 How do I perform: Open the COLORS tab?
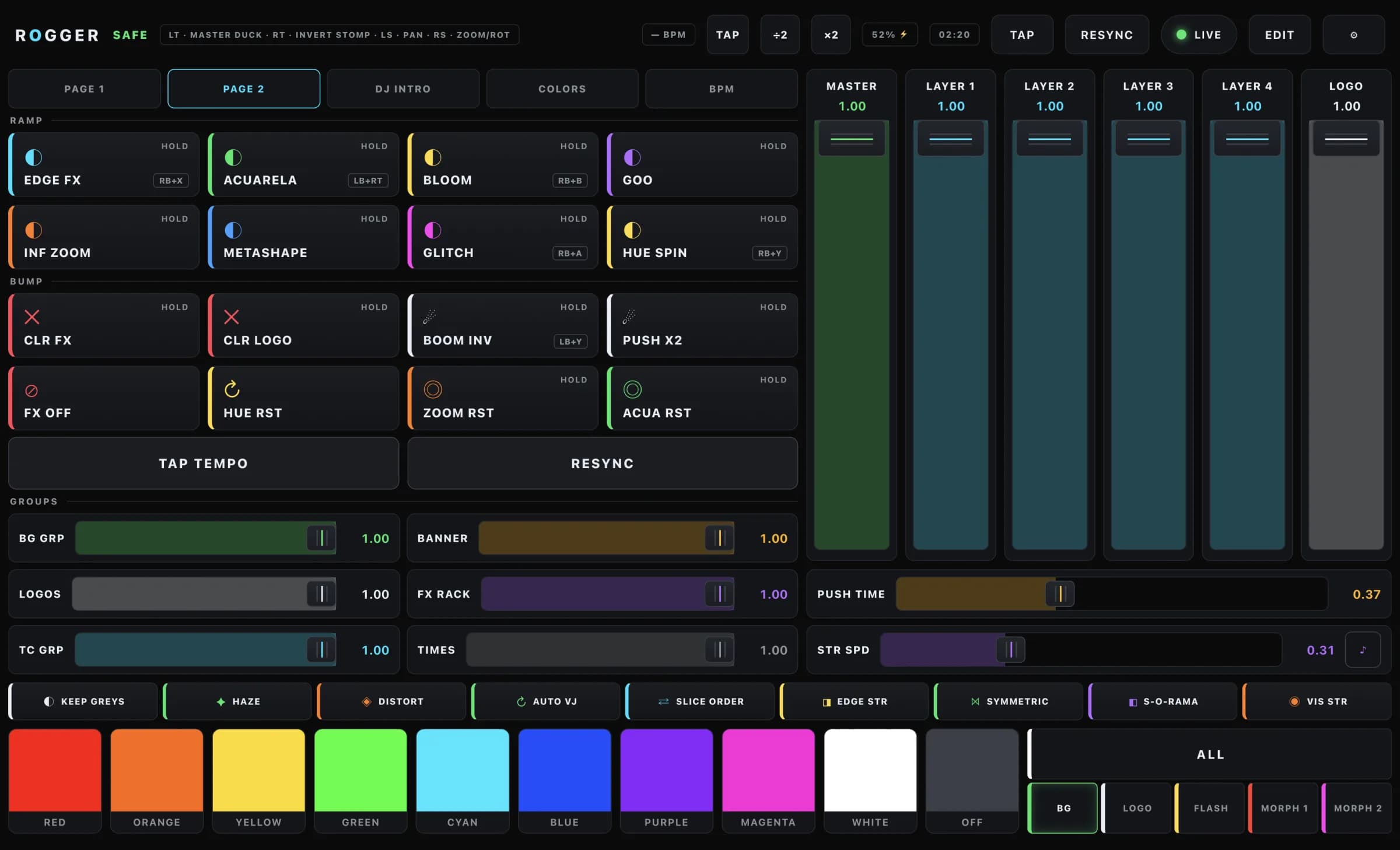coord(562,89)
